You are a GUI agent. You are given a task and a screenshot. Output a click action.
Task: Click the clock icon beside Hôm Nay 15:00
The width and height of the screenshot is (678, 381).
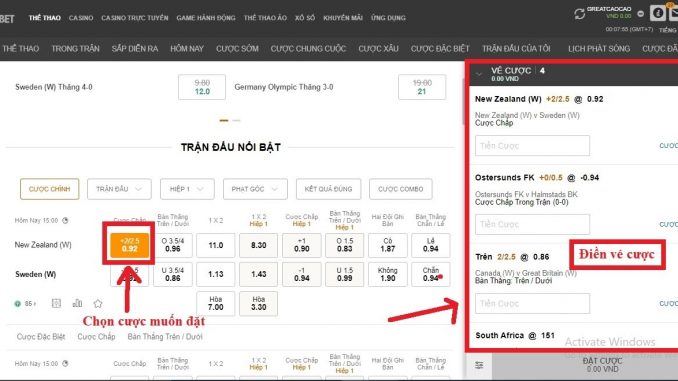coord(65,221)
